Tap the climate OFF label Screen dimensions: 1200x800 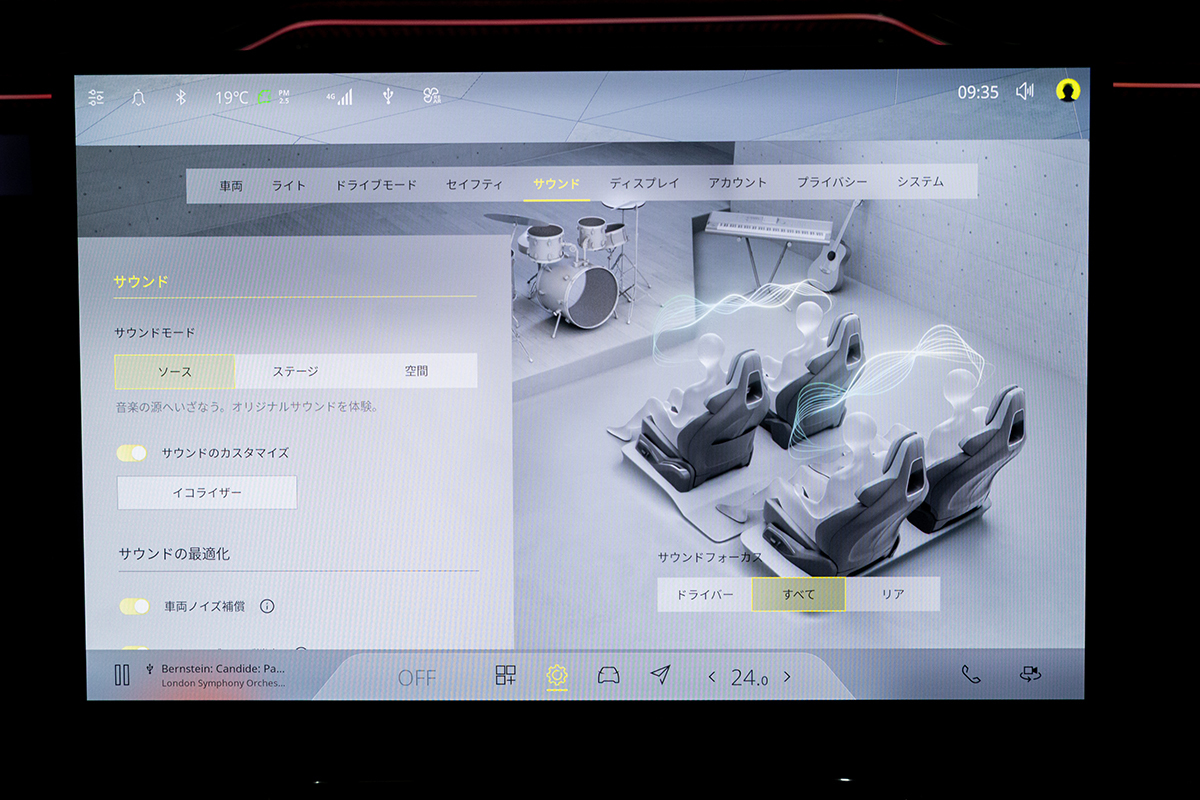coord(417,678)
